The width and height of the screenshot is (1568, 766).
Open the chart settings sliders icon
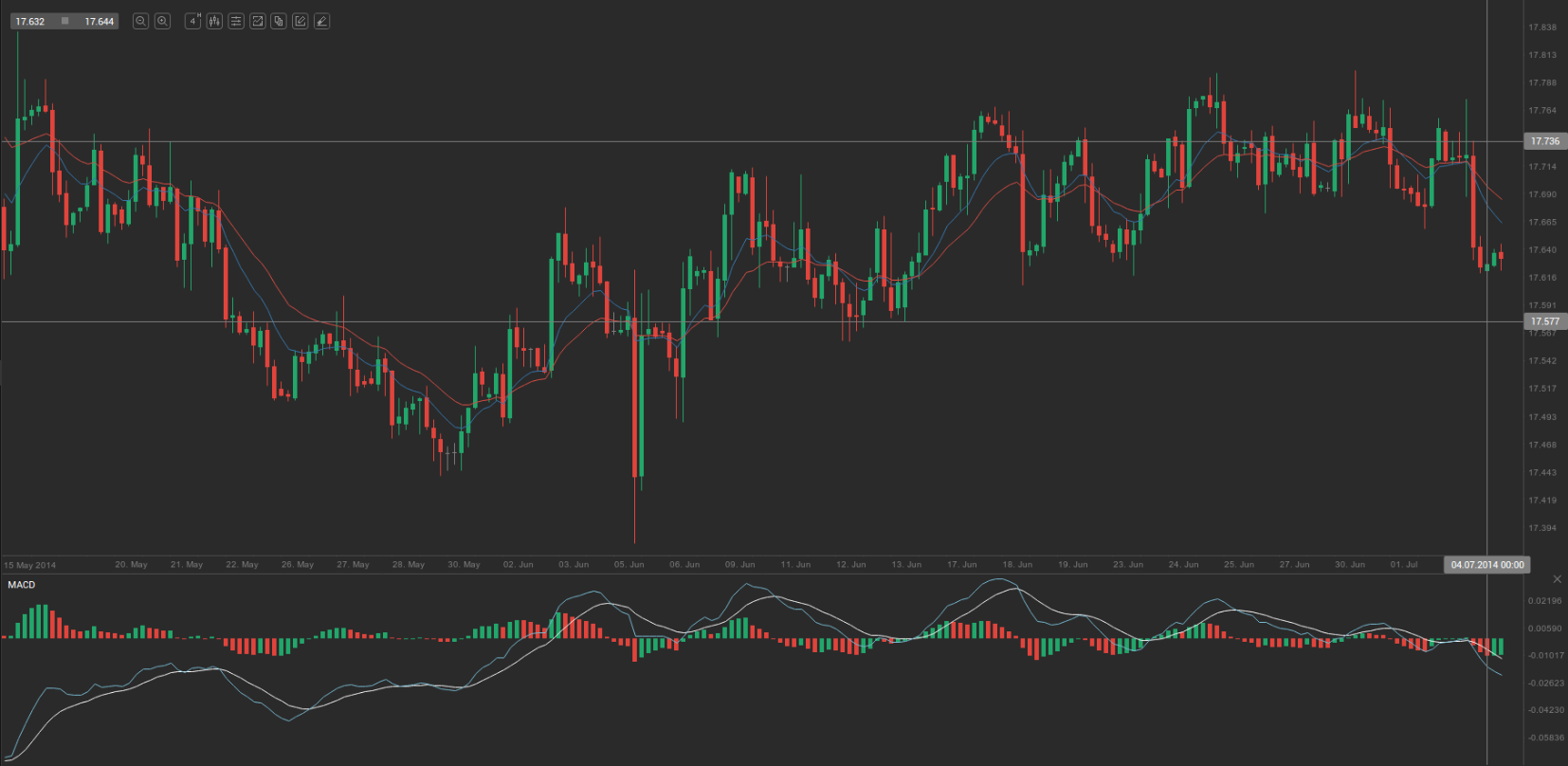[x=236, y=21]
